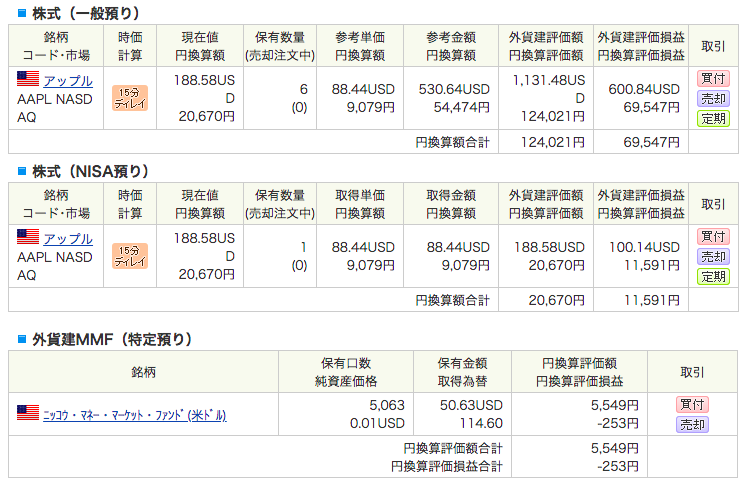Click the -253円 loss total in MMF summary
Viewport: 748px width, 488px height.
(x=618, y=466)
